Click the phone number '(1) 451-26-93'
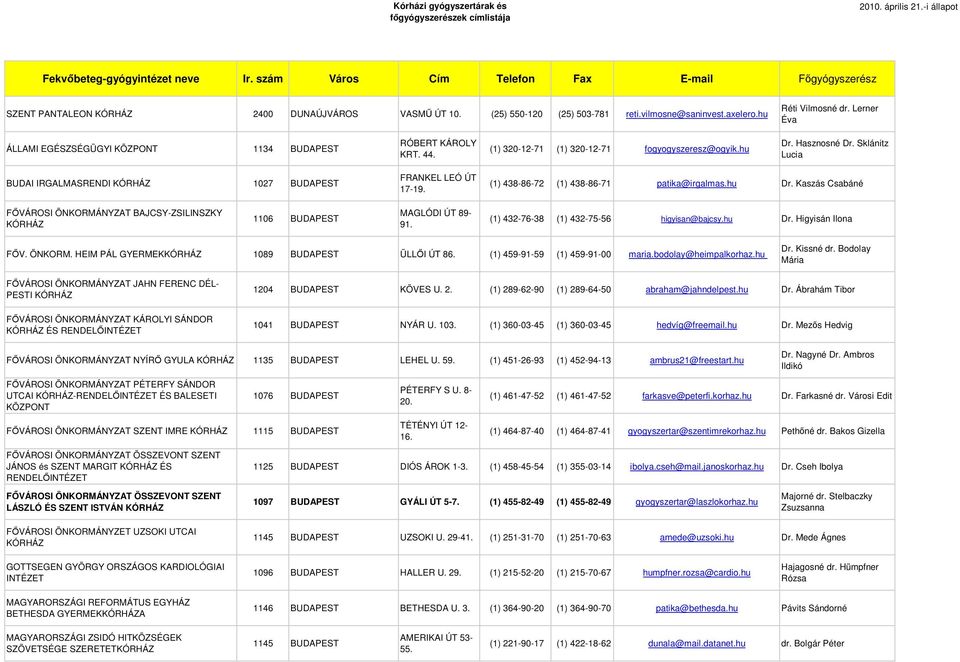The height and width of the screenshot is (662, 960). 516,360
